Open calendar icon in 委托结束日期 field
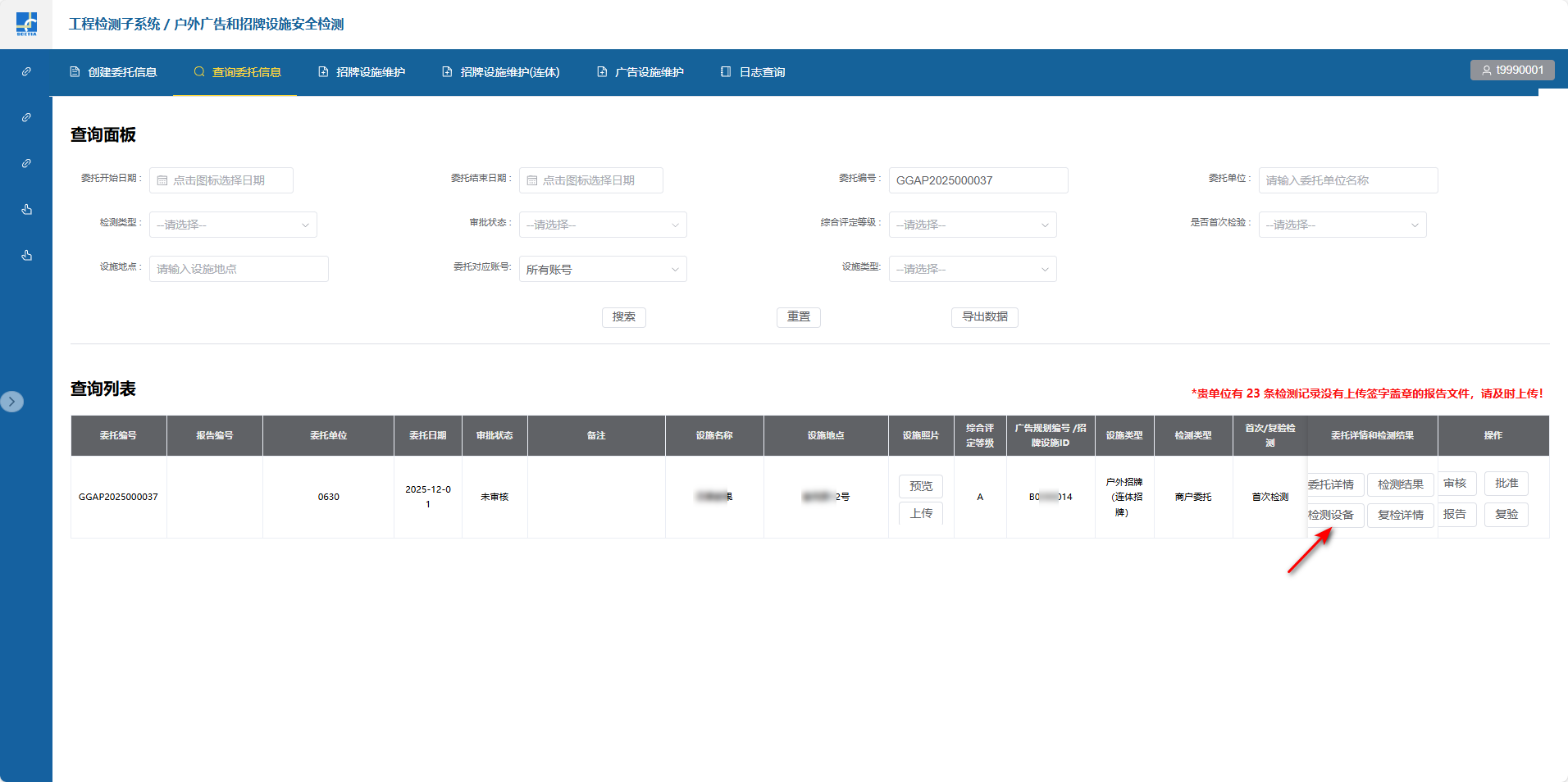 (532, 180)
